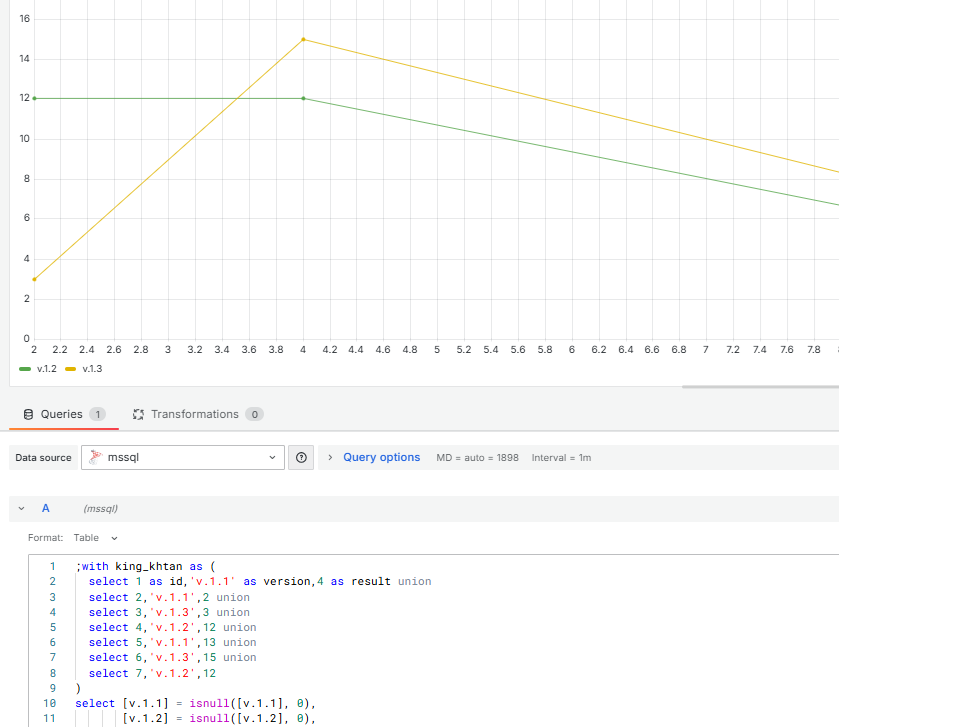Click the query name A

click(x=46, y=508)
